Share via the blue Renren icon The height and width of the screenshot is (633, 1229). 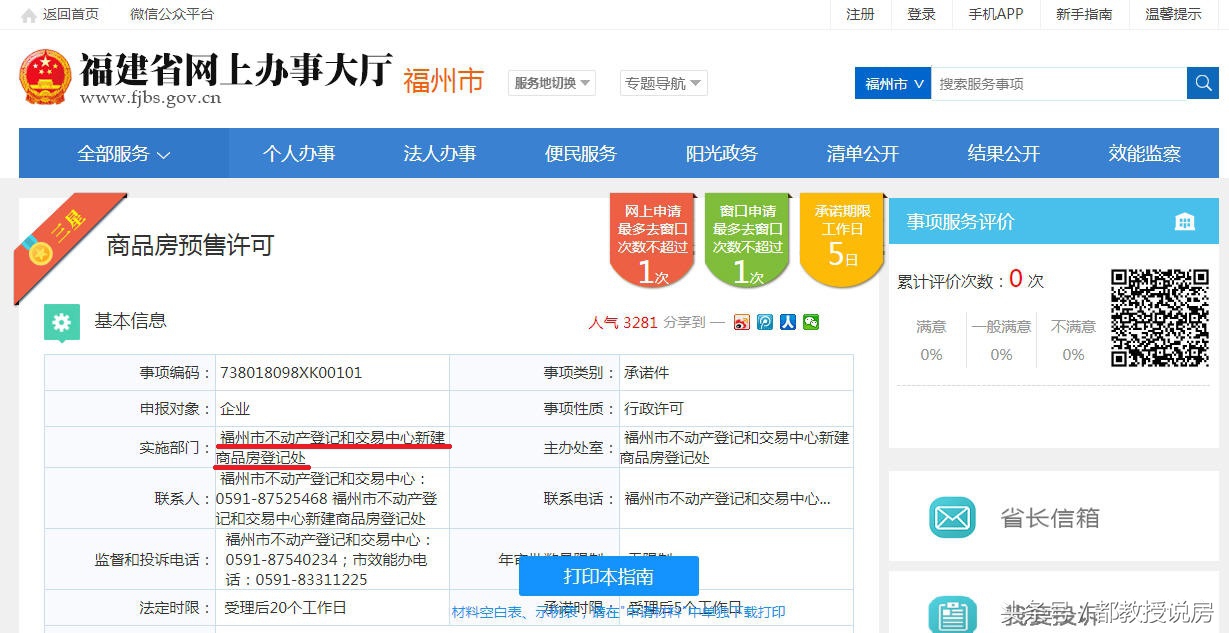788,322
